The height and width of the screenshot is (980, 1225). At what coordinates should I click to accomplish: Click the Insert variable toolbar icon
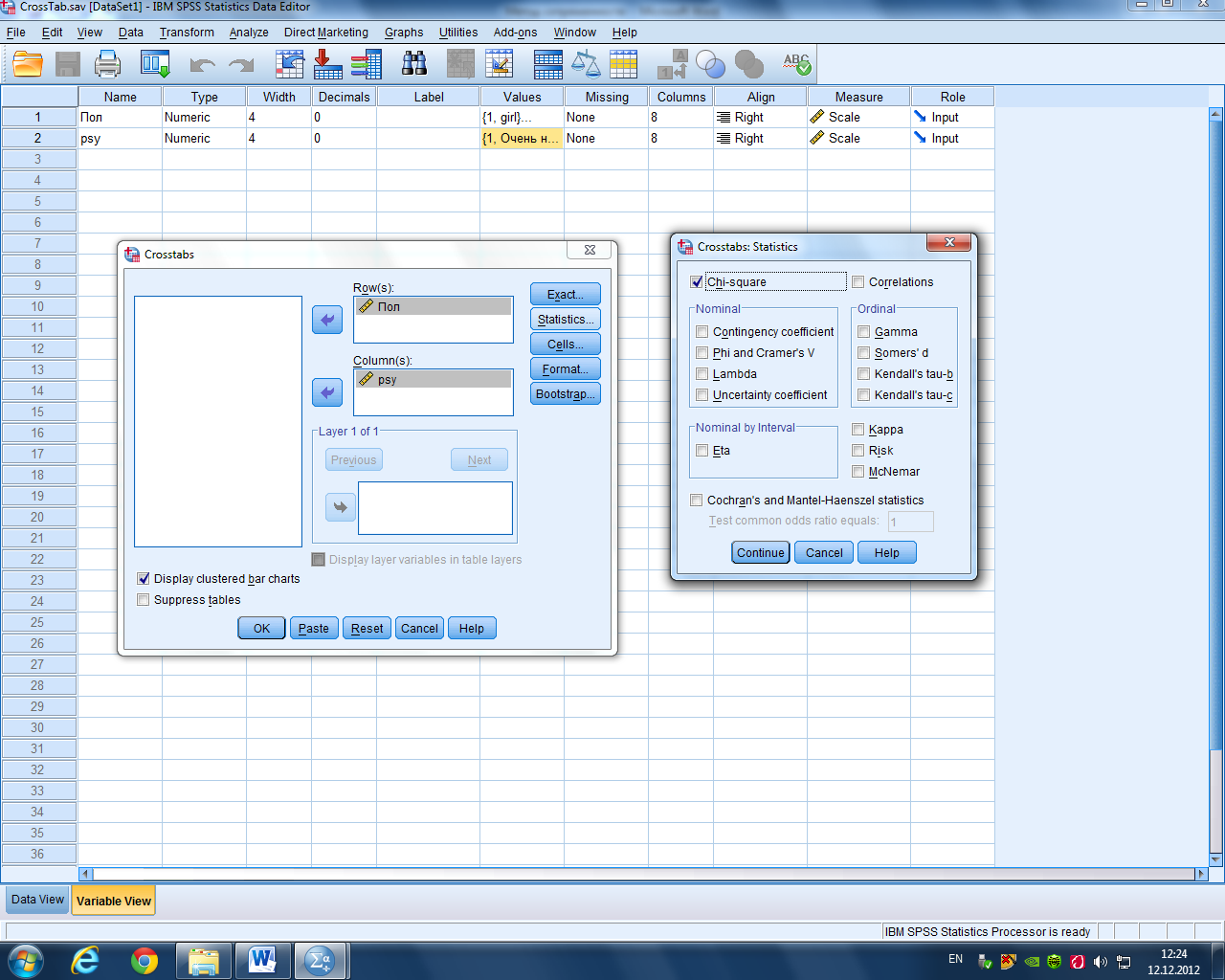pyautogui.click(x=499, y=64)
